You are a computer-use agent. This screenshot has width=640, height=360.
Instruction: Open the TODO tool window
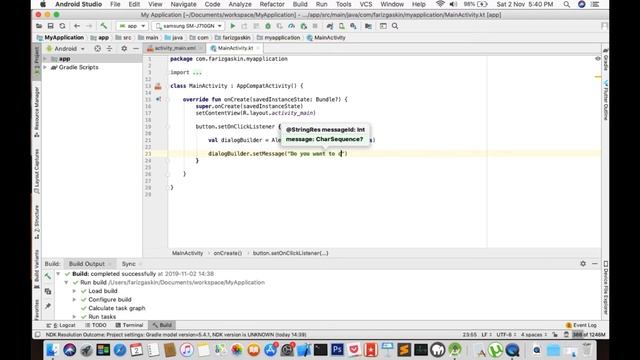96,325
